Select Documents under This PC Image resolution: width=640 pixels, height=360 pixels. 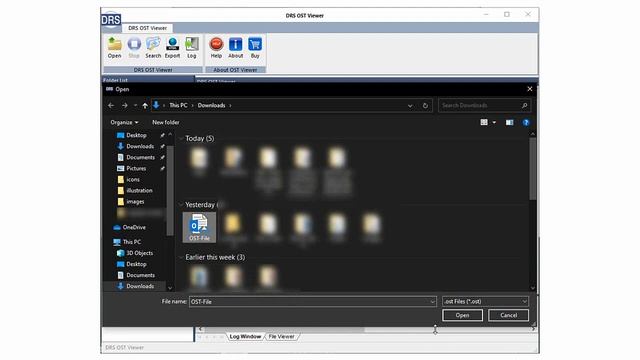coord(140,275)
